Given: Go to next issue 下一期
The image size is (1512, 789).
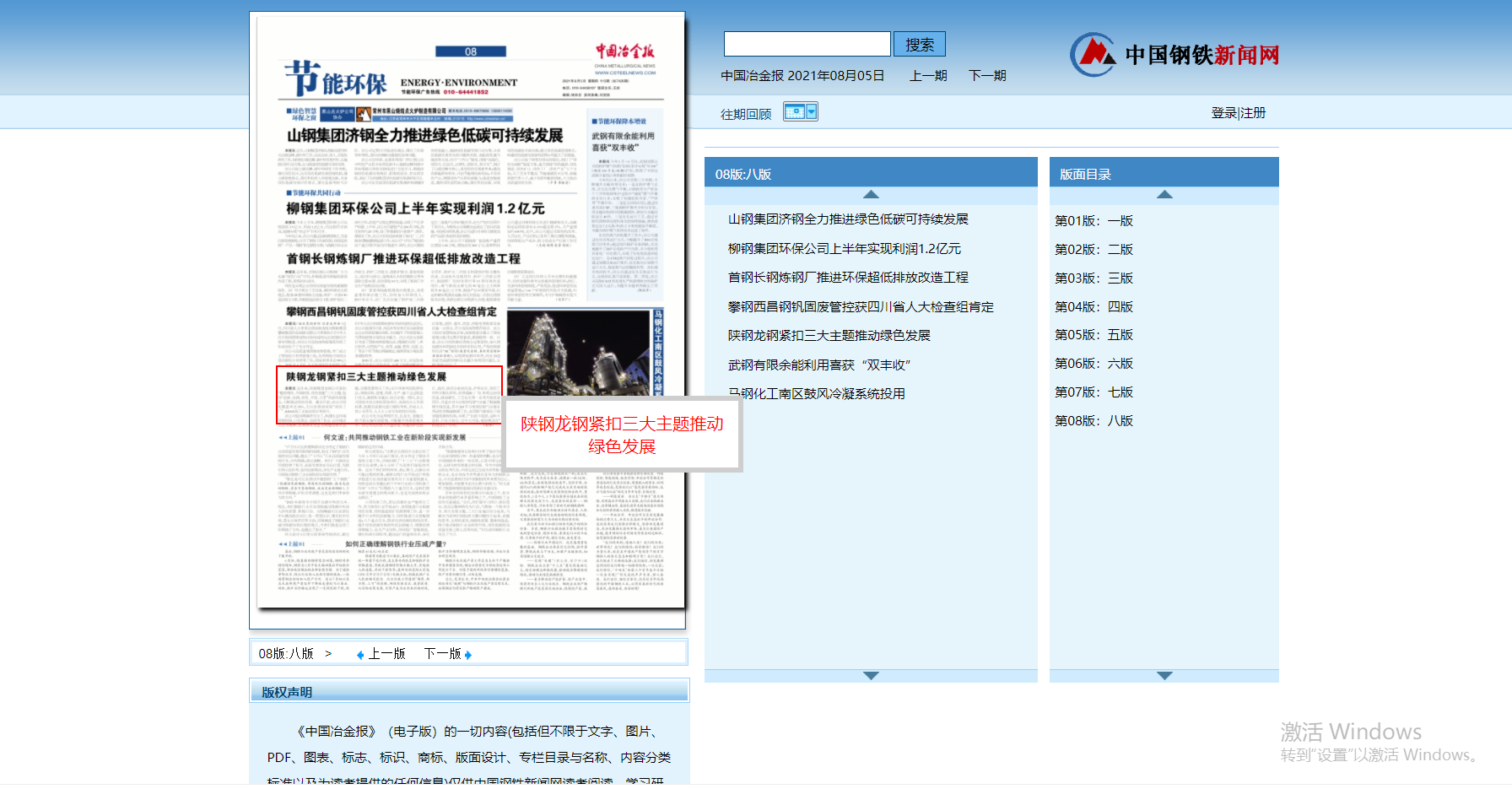Looking at the screenshot, I should (x=987, y=76).
